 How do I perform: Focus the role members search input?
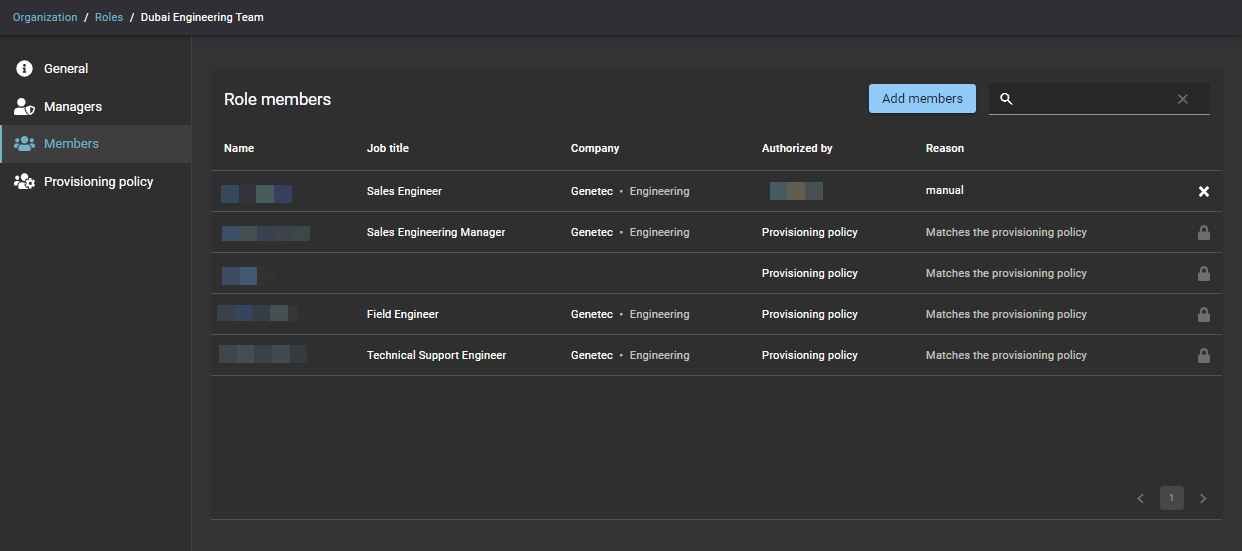pos(1095,99)
